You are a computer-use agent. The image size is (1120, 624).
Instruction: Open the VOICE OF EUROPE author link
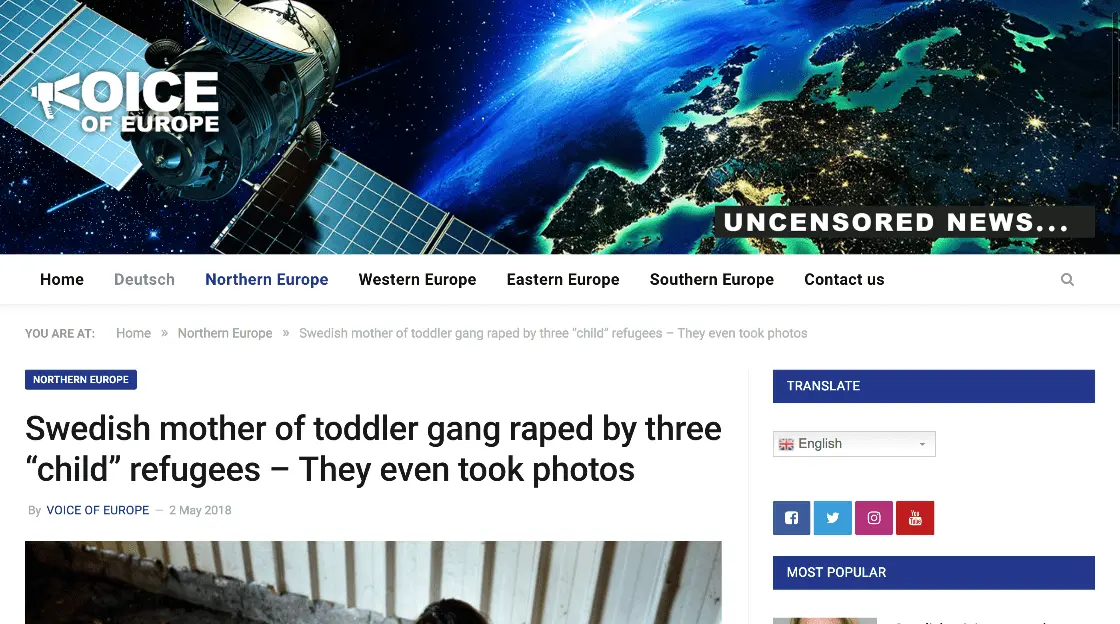click(x=98, y=510)
